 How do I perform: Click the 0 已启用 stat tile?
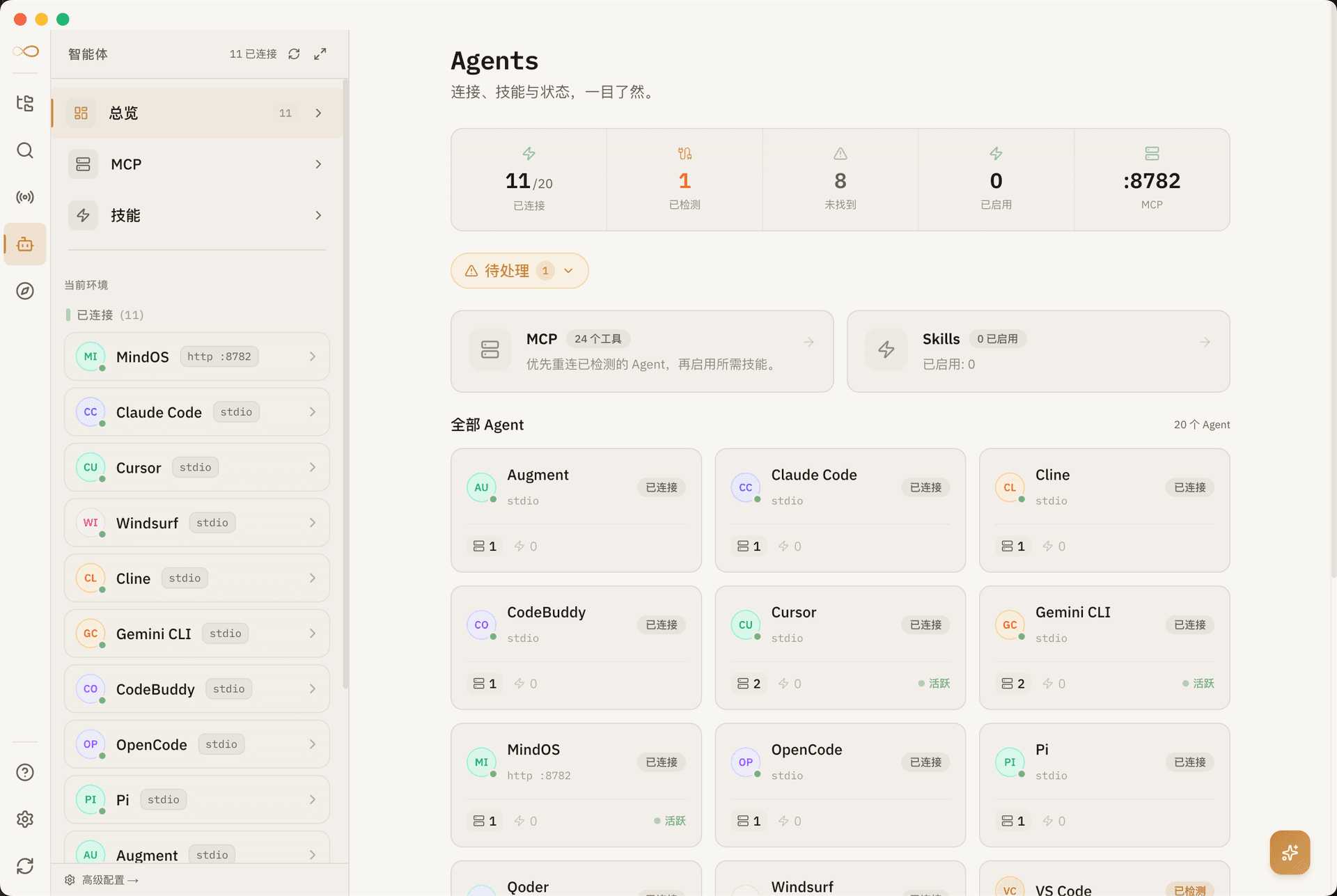click(x=996, y=180)
